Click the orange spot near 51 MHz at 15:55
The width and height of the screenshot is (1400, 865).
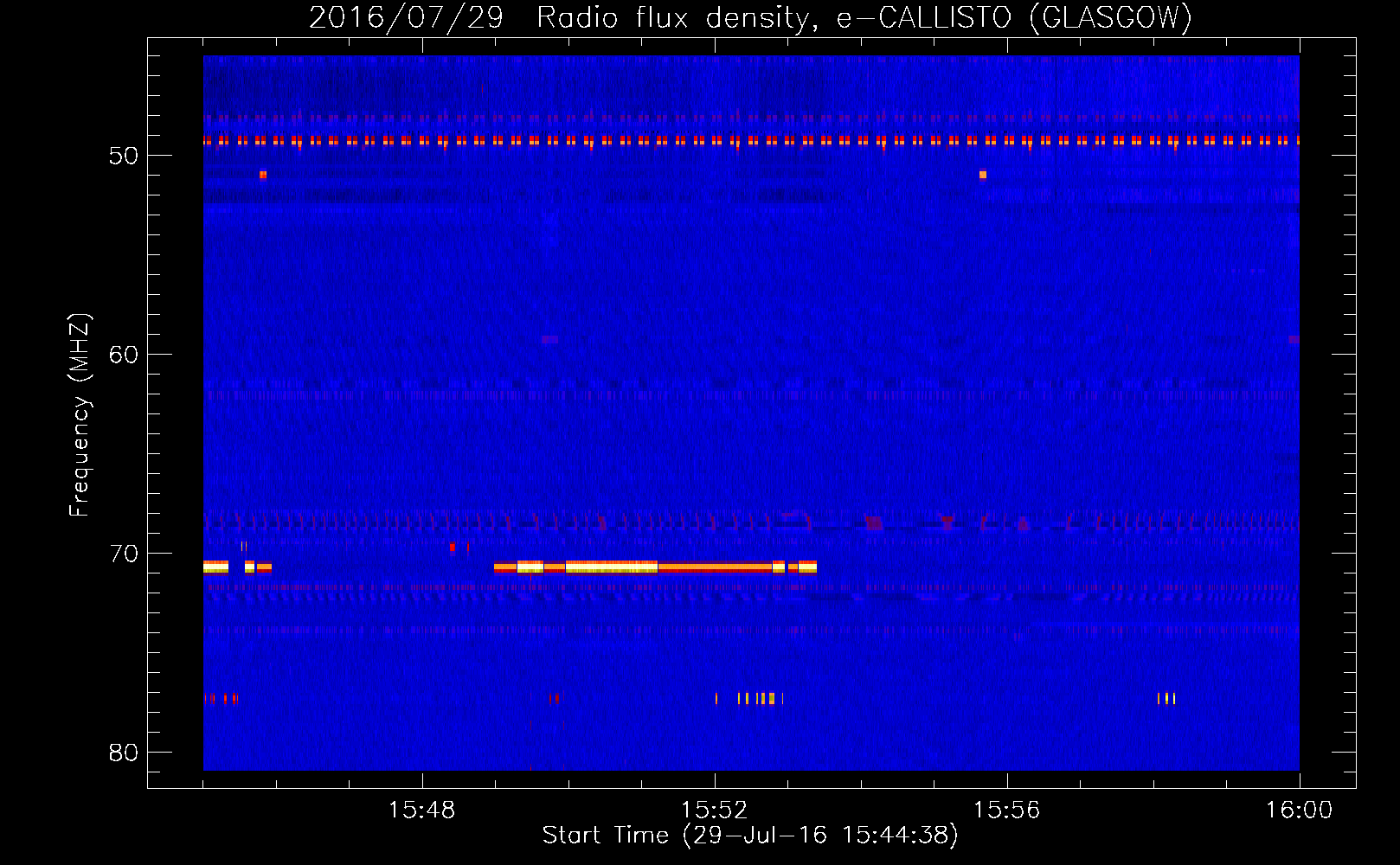983,175
